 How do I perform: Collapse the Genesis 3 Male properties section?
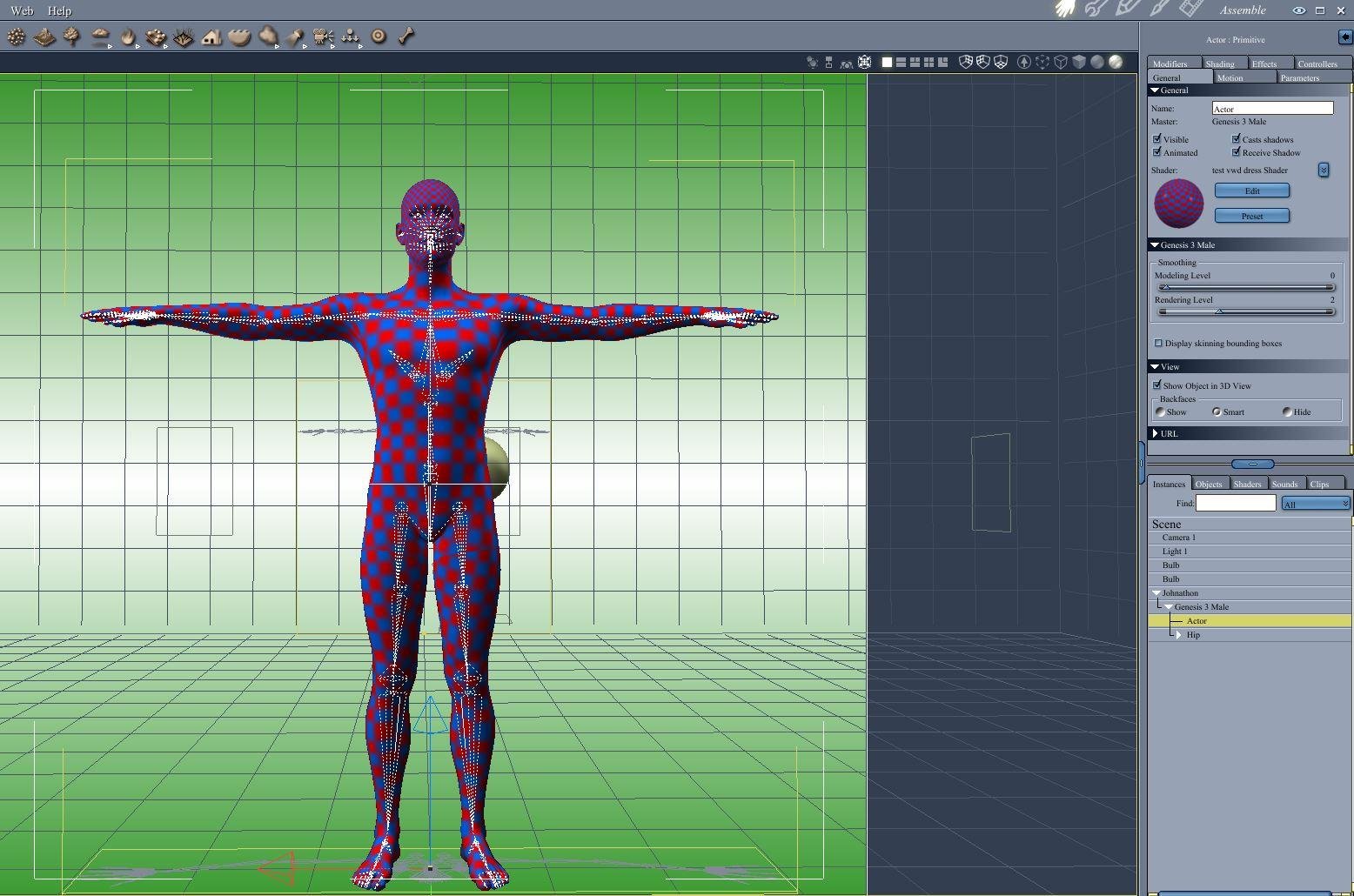pyautogui.click(x=1155, y=245)
